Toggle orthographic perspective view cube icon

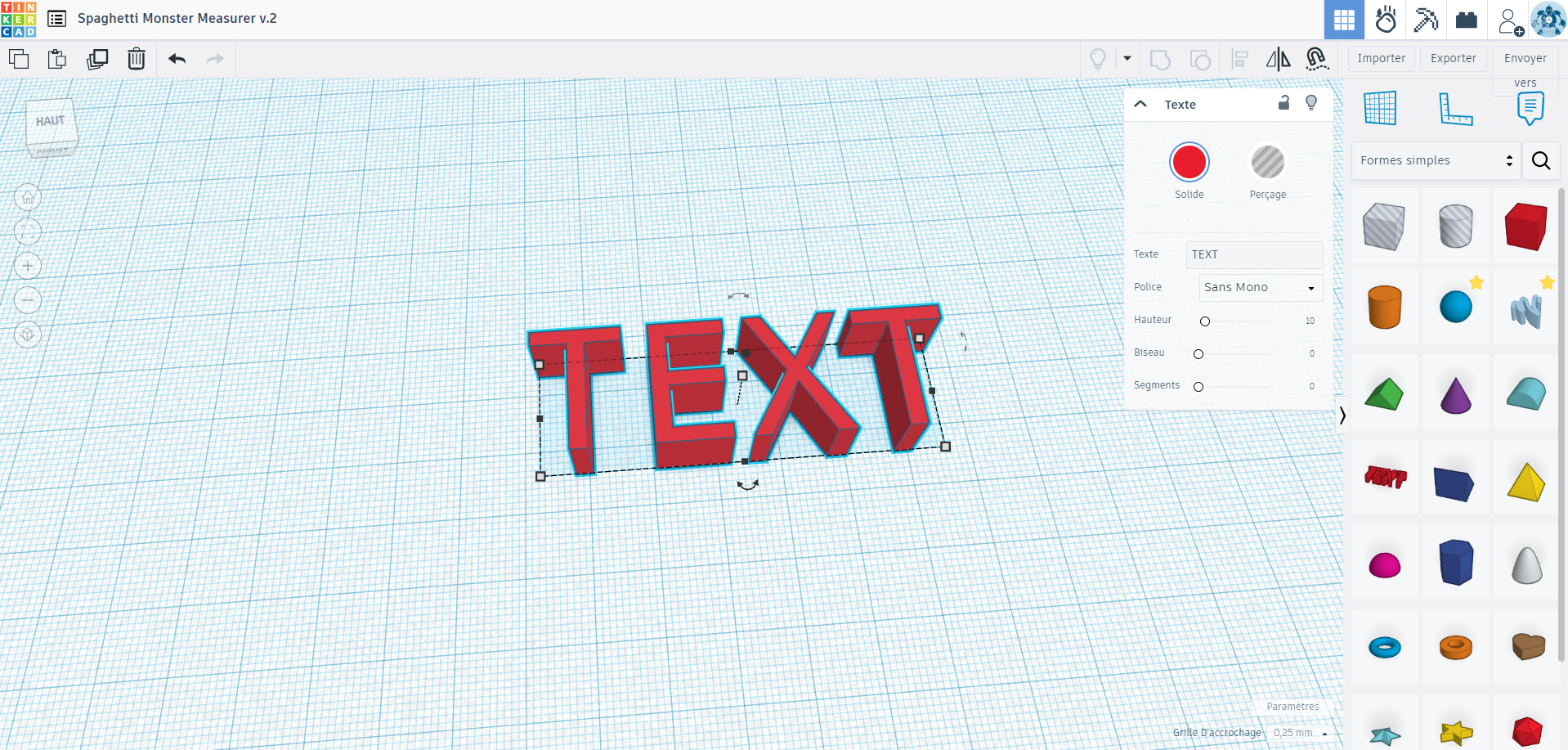click(x=28, y=335)
